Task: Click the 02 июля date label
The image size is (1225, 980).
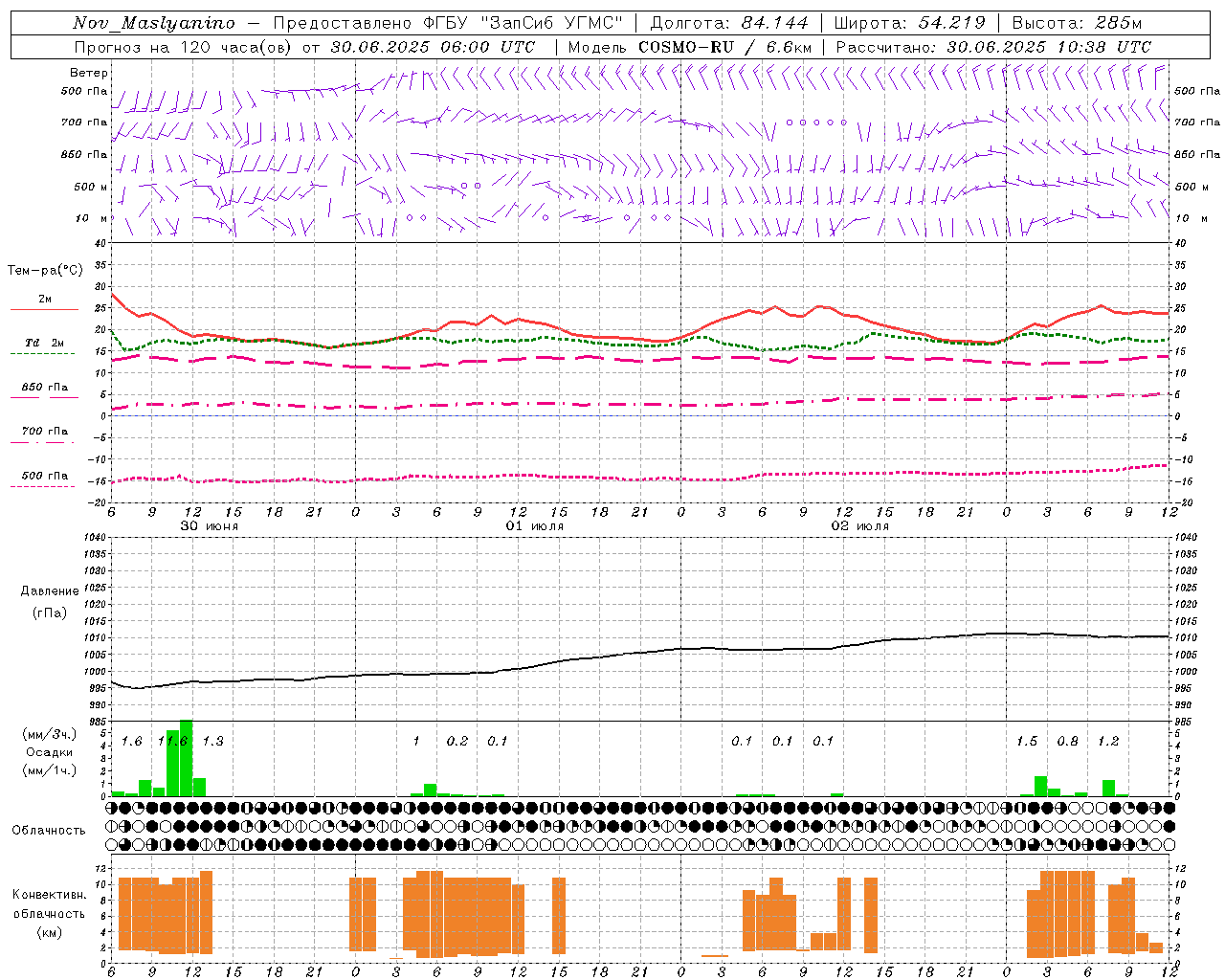Action: point(860,526)
